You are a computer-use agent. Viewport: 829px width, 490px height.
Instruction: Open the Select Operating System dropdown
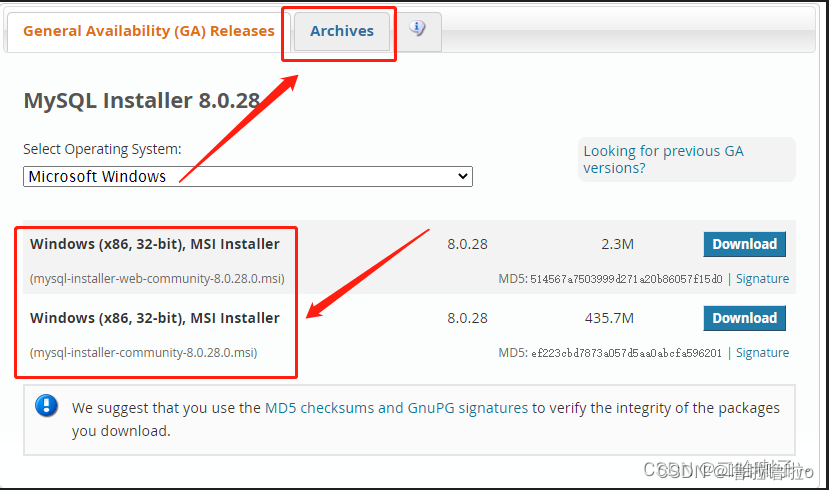pyautogui.click(x=247, y=177)
